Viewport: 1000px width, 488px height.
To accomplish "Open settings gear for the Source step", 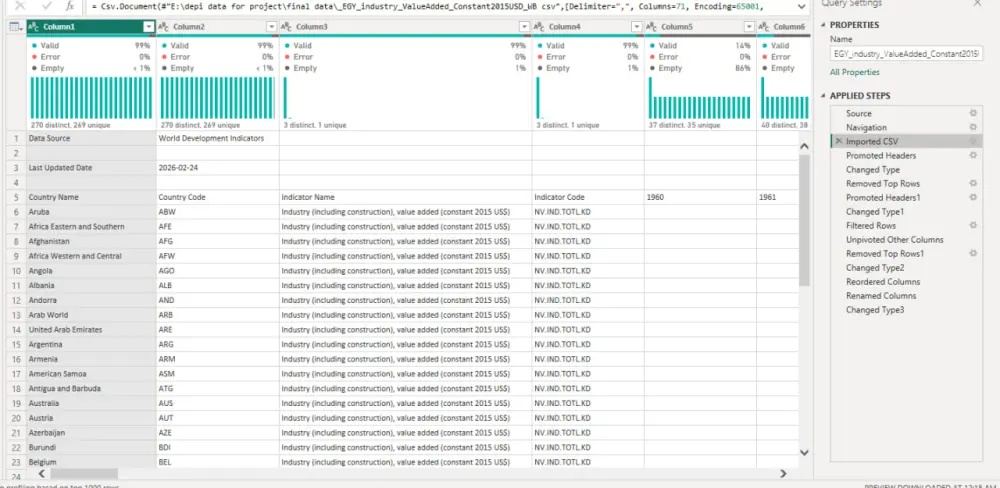I will 973,113.
